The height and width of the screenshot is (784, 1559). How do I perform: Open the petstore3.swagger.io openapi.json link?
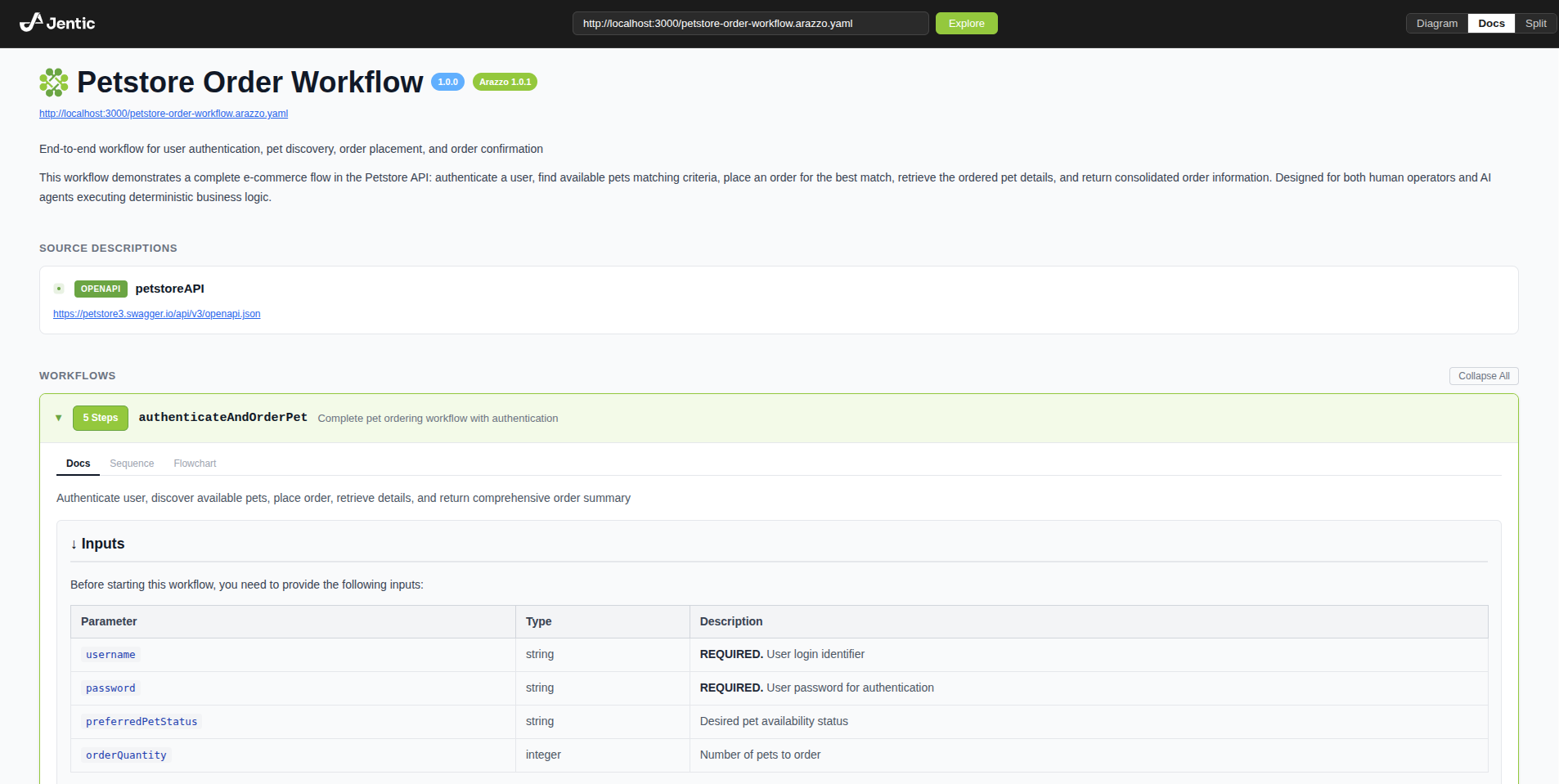pos(156,313)
